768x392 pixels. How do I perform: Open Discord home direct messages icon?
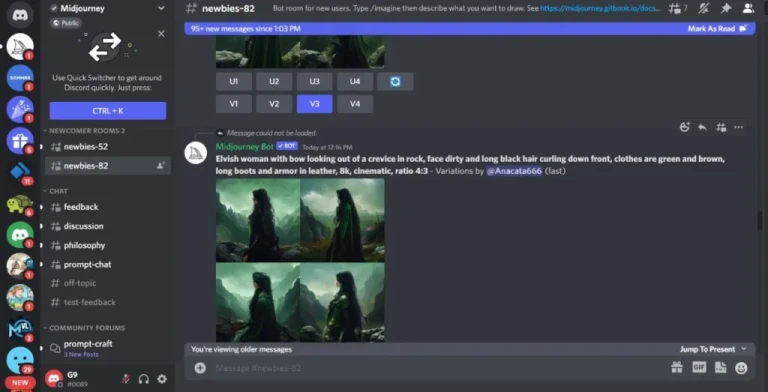(x=20, y=15)
